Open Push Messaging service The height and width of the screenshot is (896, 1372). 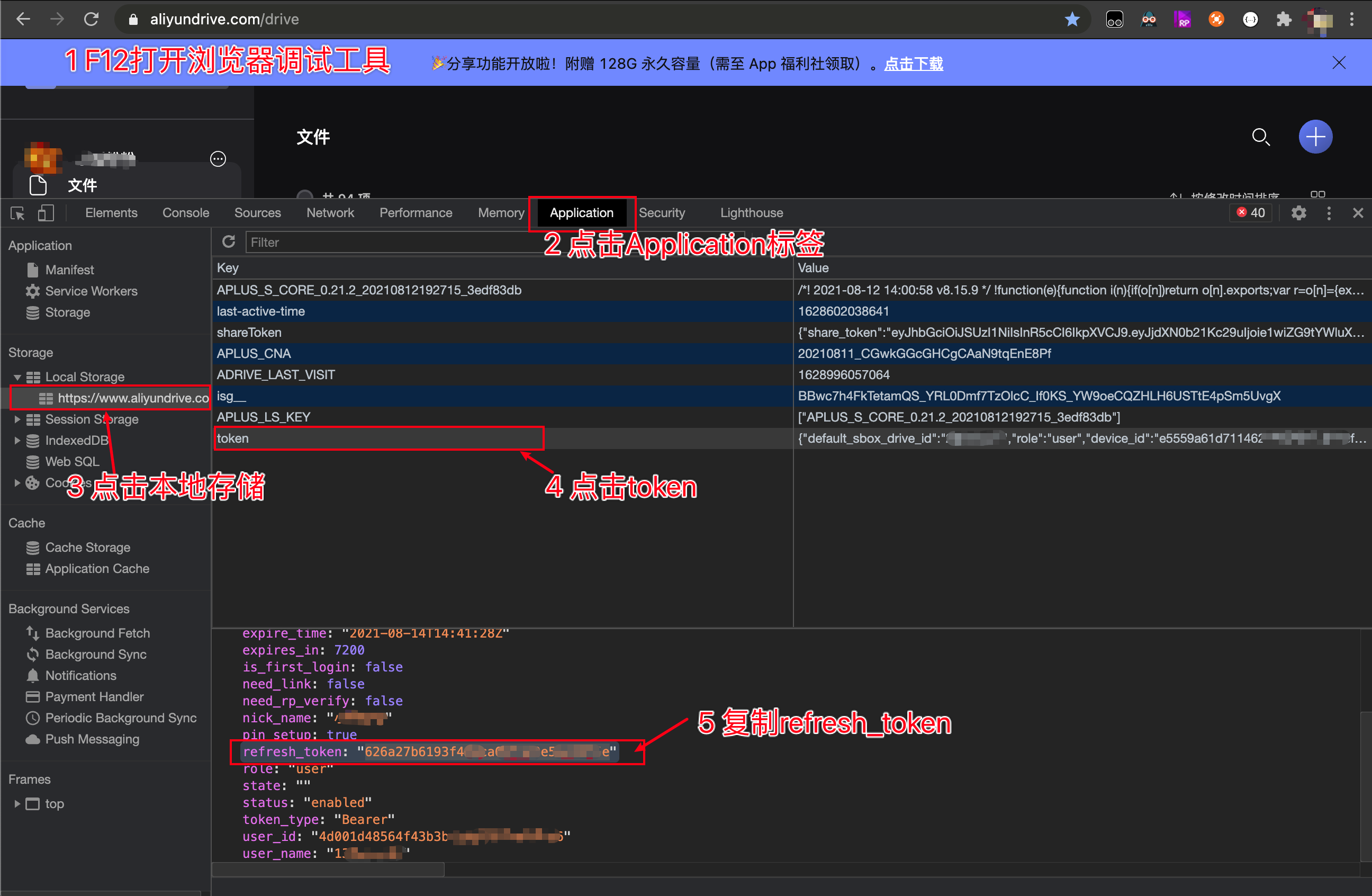pyautogui.click(x=92, y=739)
